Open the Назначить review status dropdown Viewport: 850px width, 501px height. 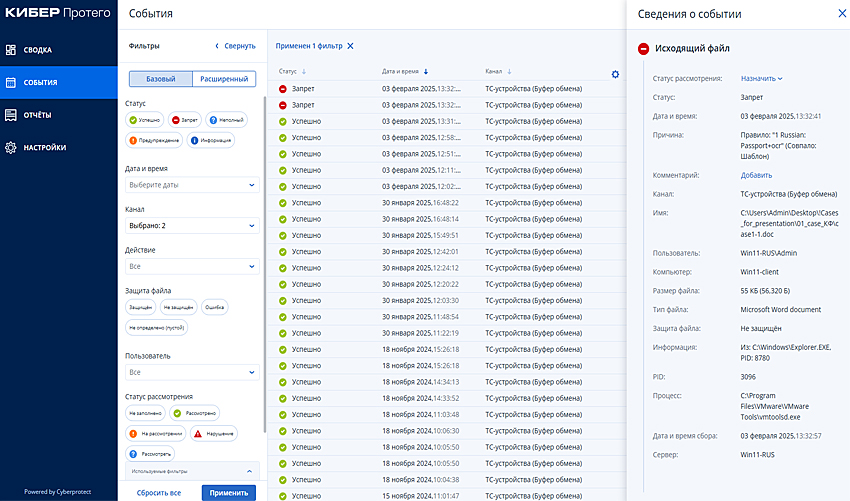762,79
